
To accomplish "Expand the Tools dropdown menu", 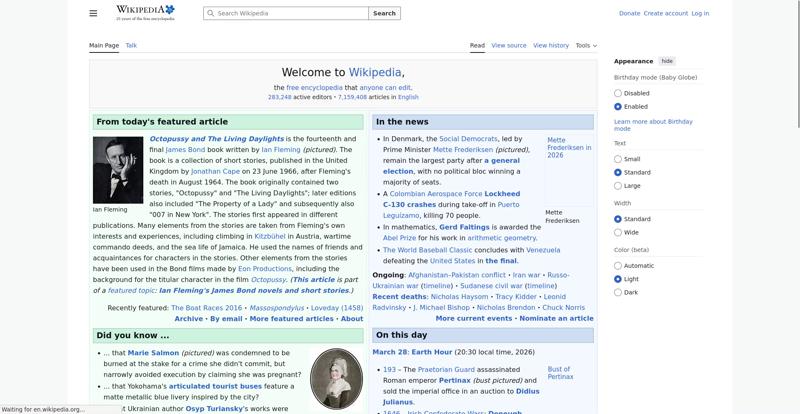I will click(586, 45).
